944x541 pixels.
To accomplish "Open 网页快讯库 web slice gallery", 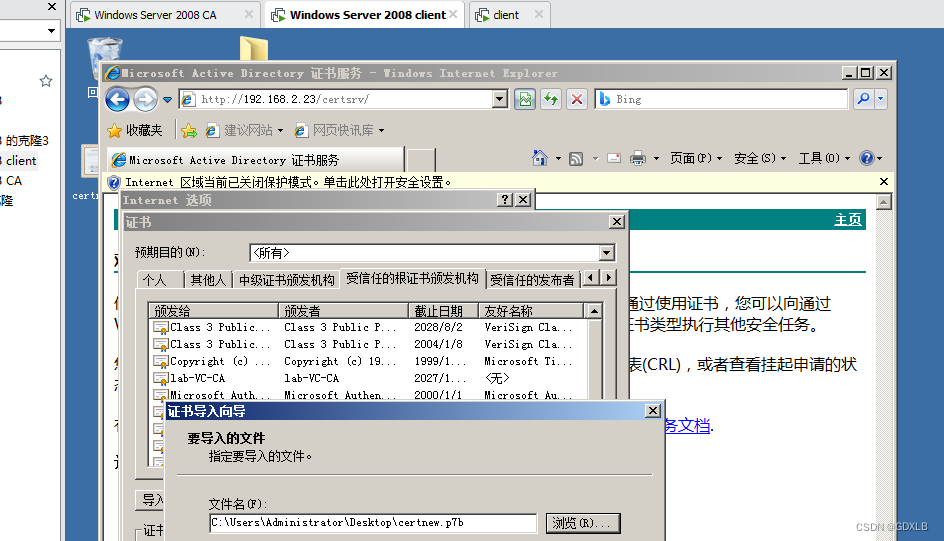I will click(339, 130).
